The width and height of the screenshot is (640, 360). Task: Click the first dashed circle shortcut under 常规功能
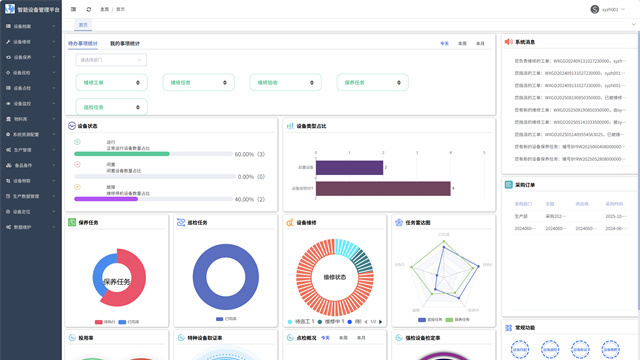(x=520, y=349)
